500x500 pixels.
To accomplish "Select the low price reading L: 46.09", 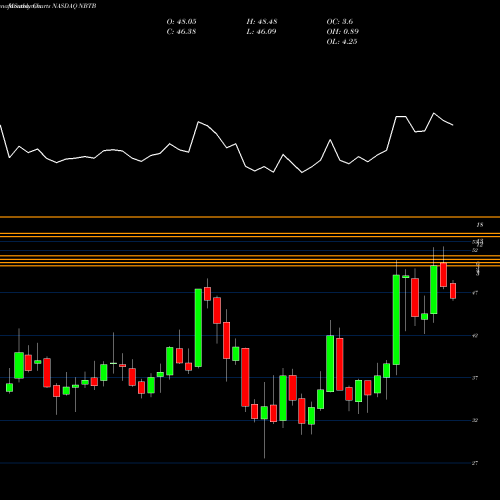I will click(261, 32).
